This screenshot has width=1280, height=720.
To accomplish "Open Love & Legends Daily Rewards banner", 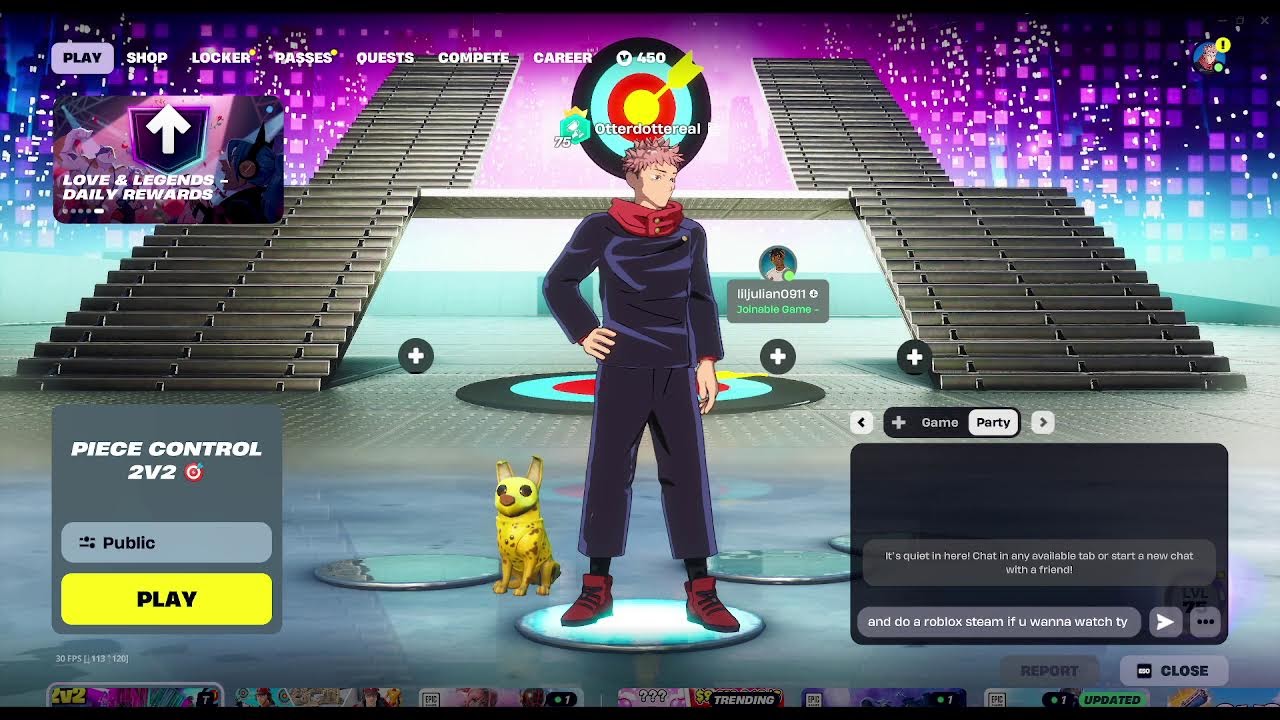I will tap(168, 158).
